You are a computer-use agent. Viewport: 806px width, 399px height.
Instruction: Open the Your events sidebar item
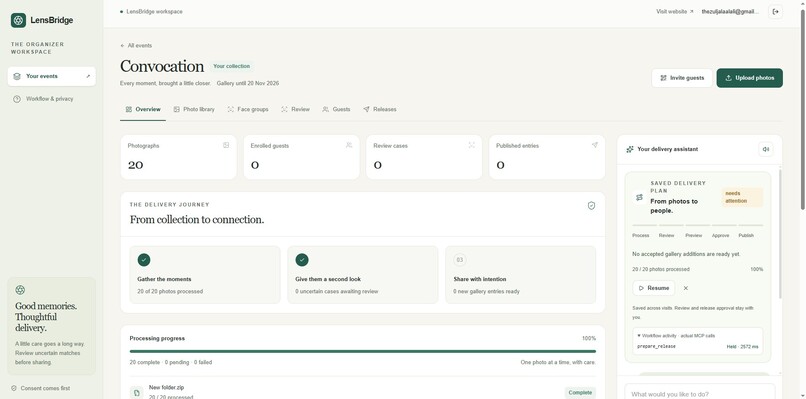click(x=51, y=76)
